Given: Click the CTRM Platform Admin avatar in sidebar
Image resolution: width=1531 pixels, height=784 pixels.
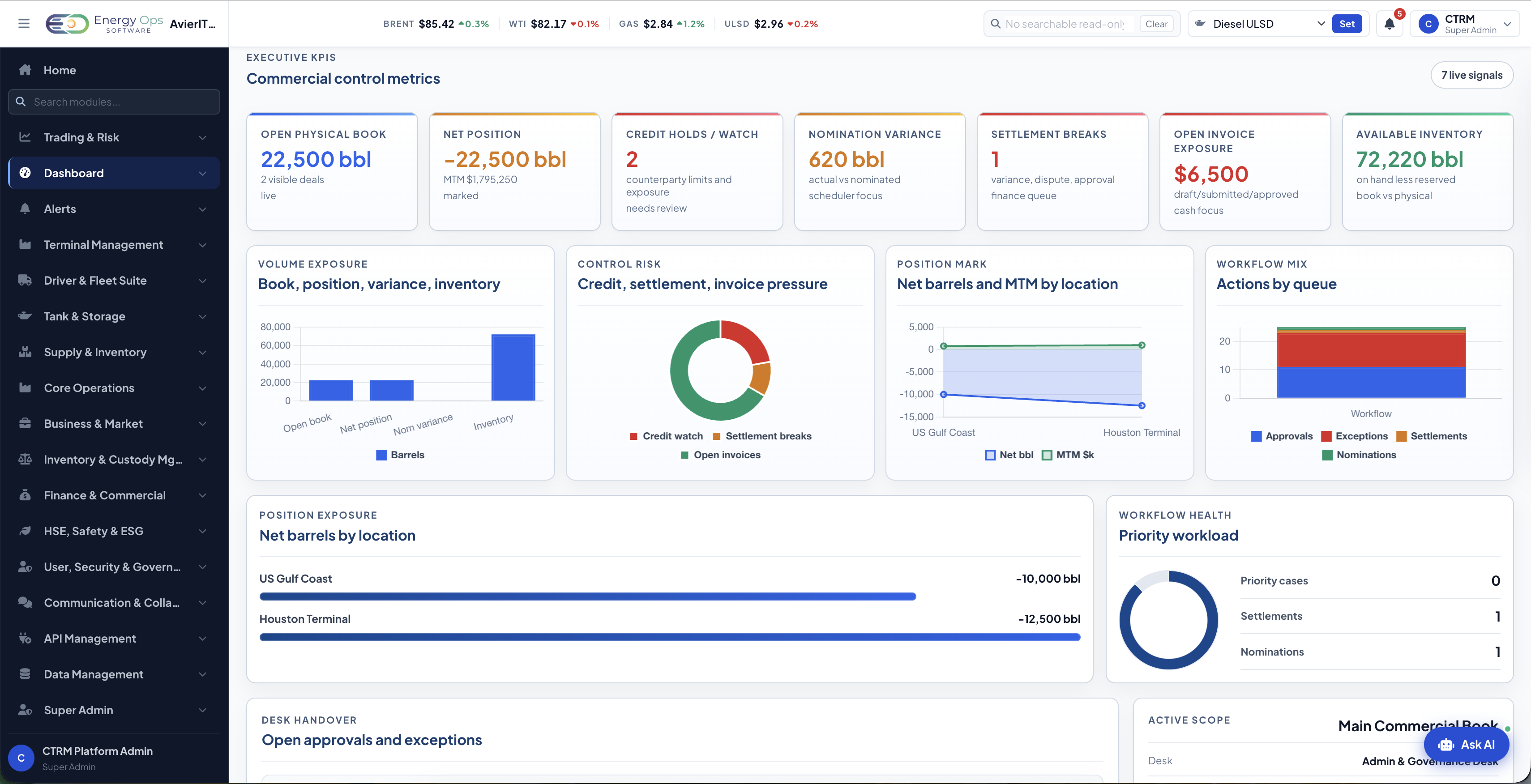Looking at the screenshot, I should (x=21, y=758).
